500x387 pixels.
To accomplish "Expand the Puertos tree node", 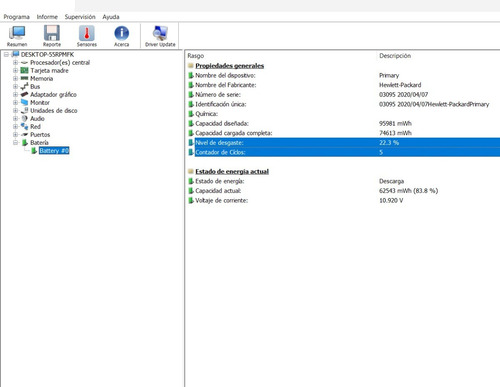I will (15, 134).
